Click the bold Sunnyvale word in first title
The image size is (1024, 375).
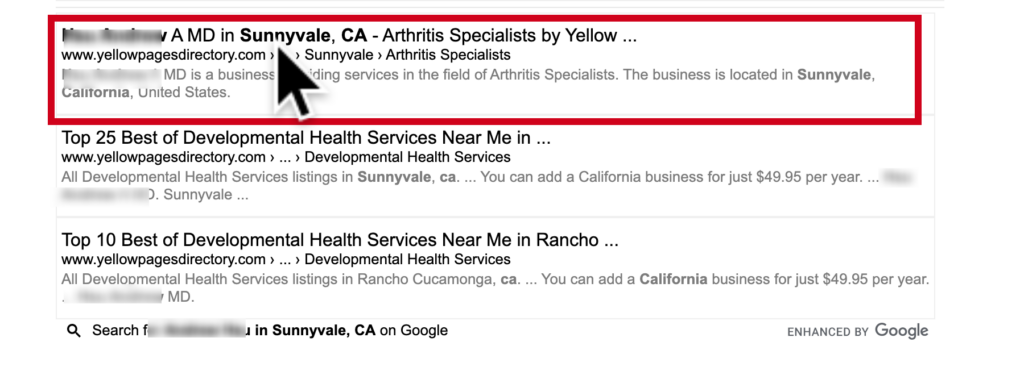pyautogui.click(x=285, y=35)
